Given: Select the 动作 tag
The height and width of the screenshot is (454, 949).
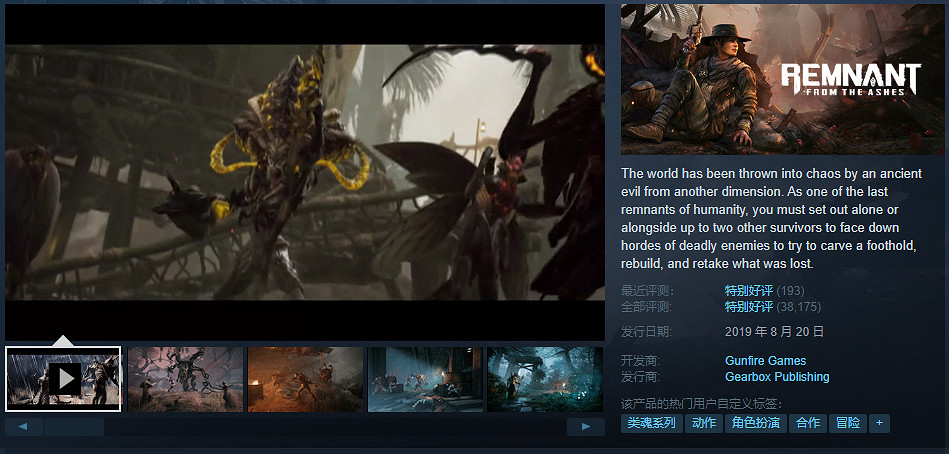Looking at the screenshot, I should 704,423.
